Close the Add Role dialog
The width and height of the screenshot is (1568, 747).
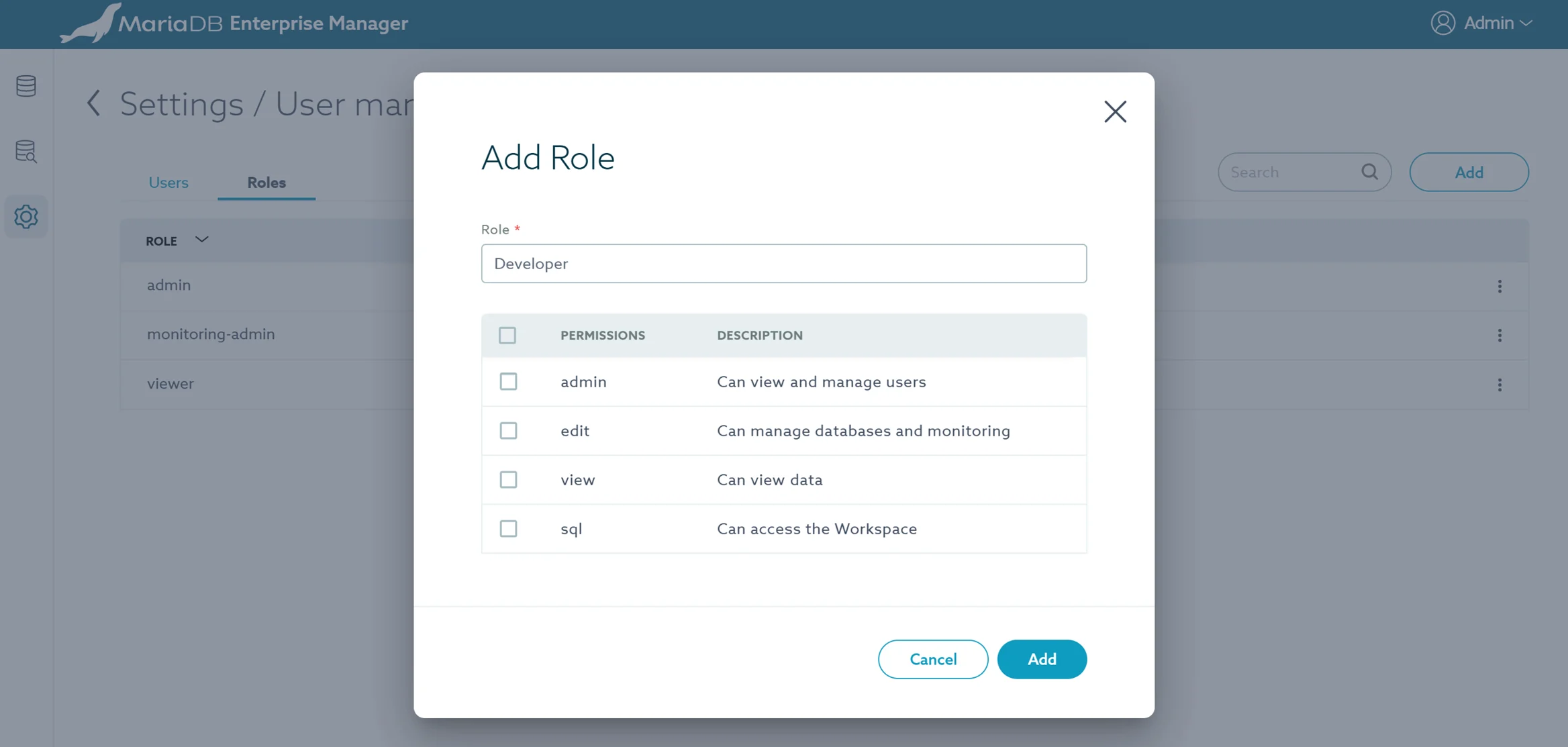tap(1115, 111)
